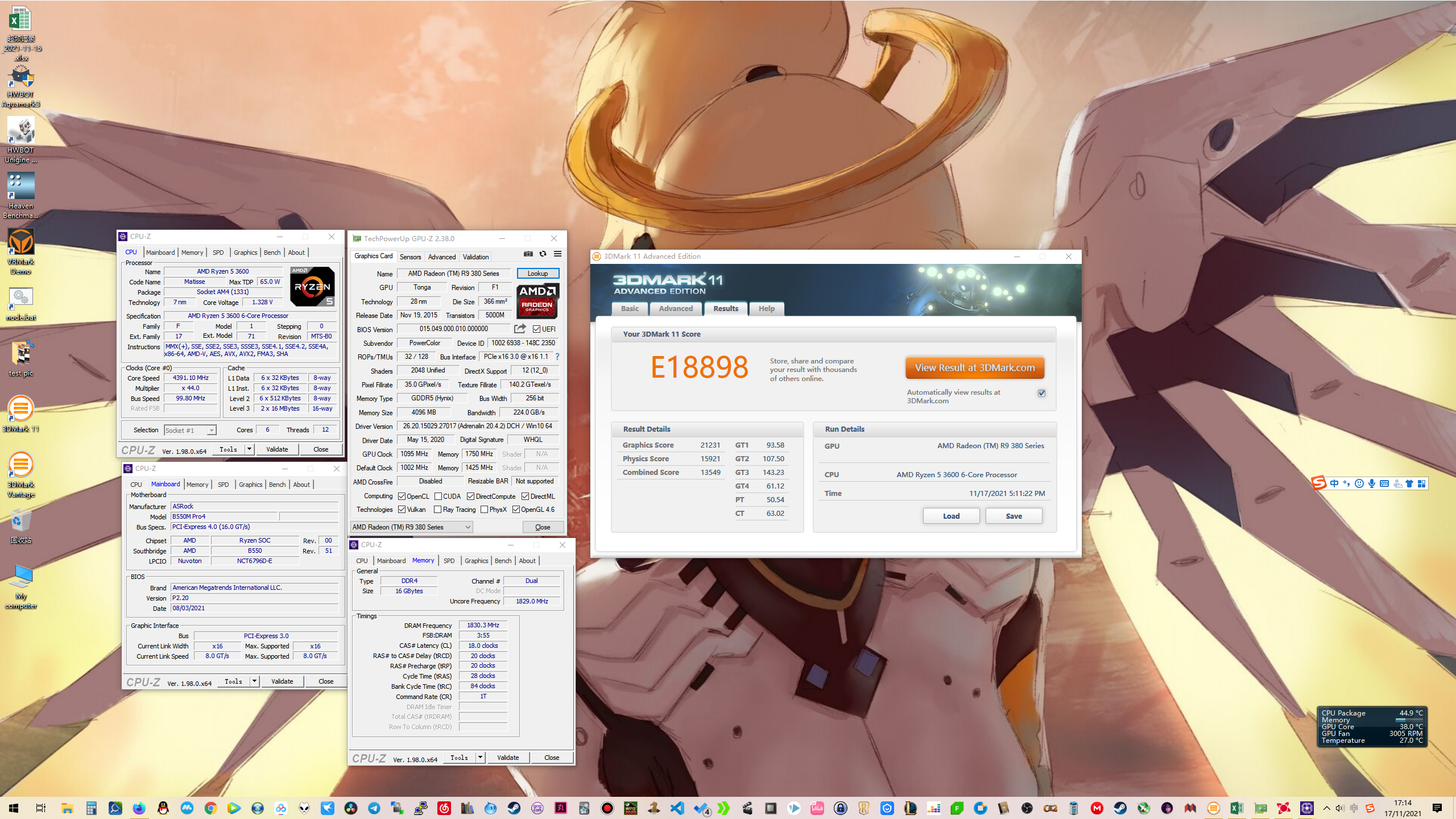Toggle automatically view results at 3DMark.com checkbox
The height and width of the screenshot is (819, 1456).
point(1041,393)
